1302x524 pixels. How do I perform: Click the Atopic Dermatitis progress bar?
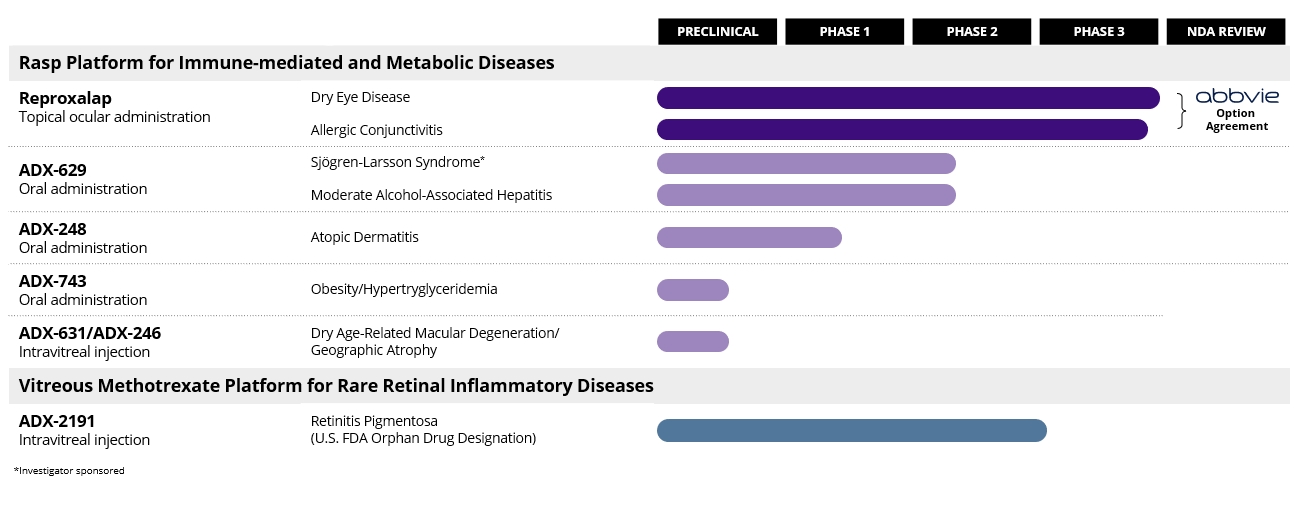click(749, 237)
